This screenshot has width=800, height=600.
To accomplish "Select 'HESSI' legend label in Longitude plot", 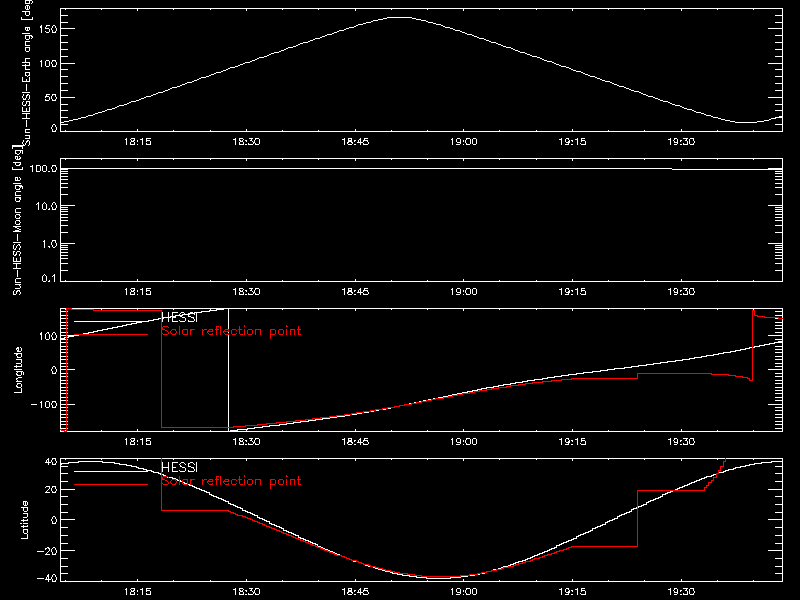I will point(179,318).
